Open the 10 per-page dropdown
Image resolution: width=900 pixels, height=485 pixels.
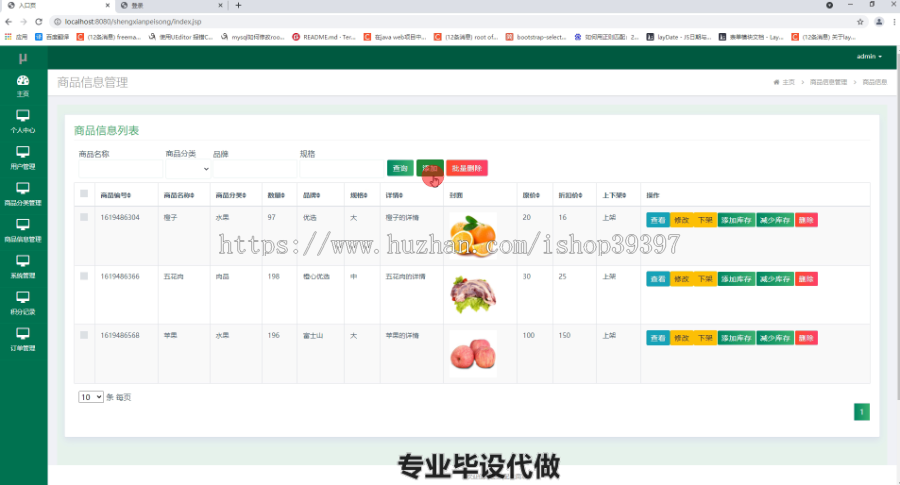pyautogui.click(x=91, y=397)
